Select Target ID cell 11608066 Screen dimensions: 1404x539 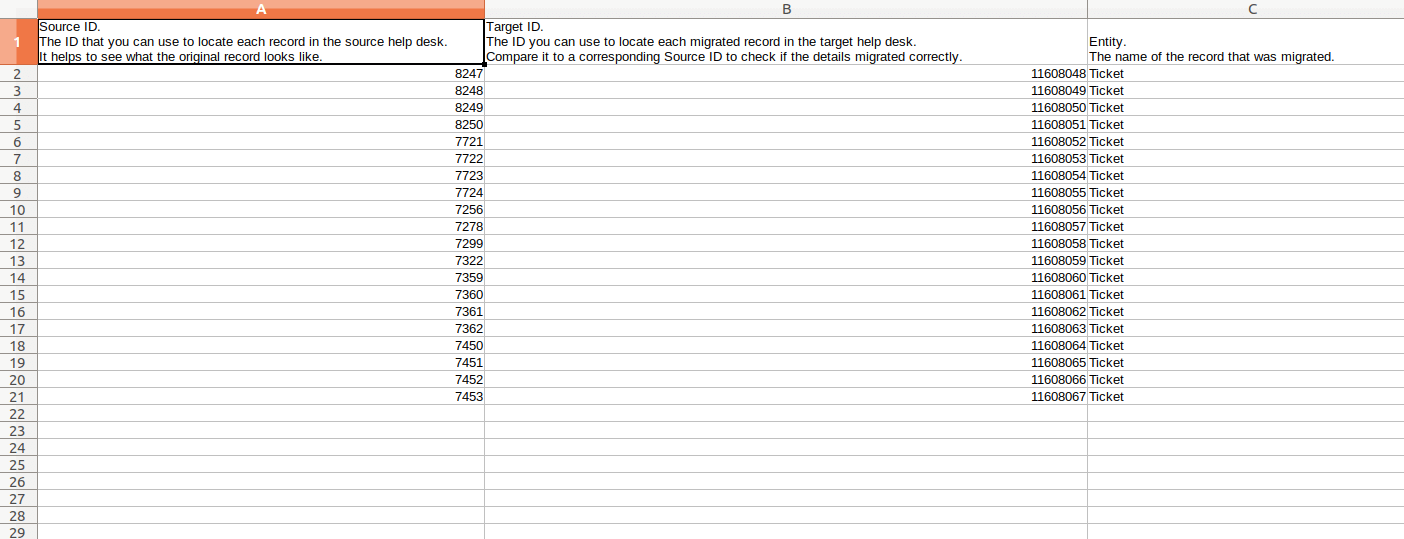[786, 380]
